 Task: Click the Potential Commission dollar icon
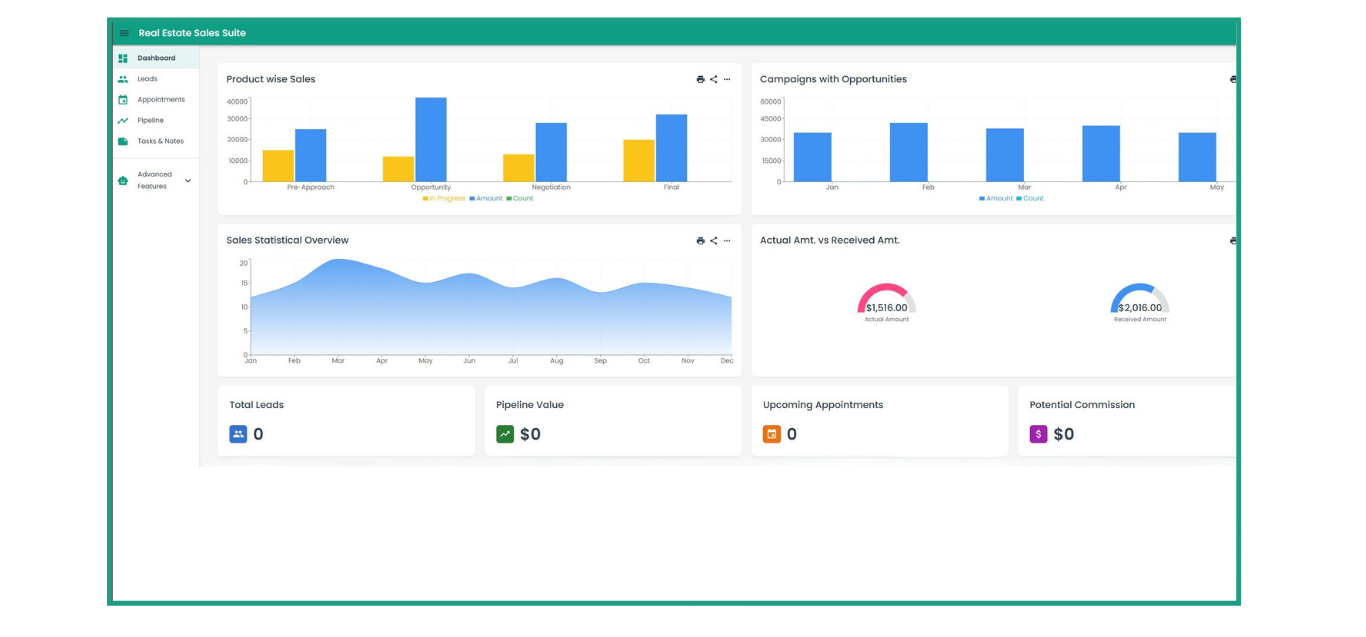click(x=1039, y=434)
